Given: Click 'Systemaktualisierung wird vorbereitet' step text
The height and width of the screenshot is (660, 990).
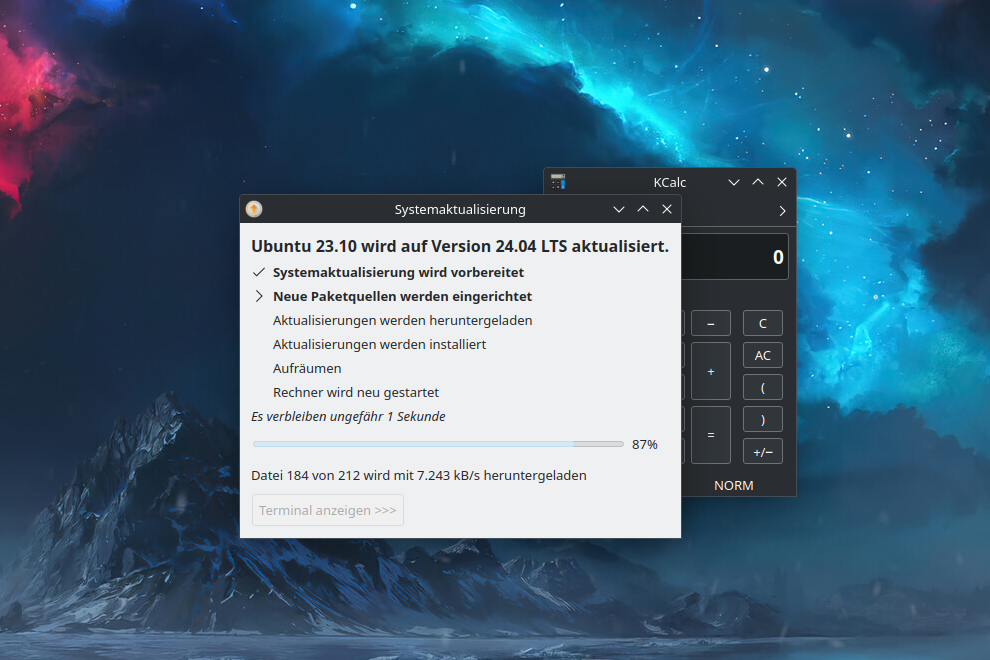Looking at the screenshot, I should [x=398, y=272].
